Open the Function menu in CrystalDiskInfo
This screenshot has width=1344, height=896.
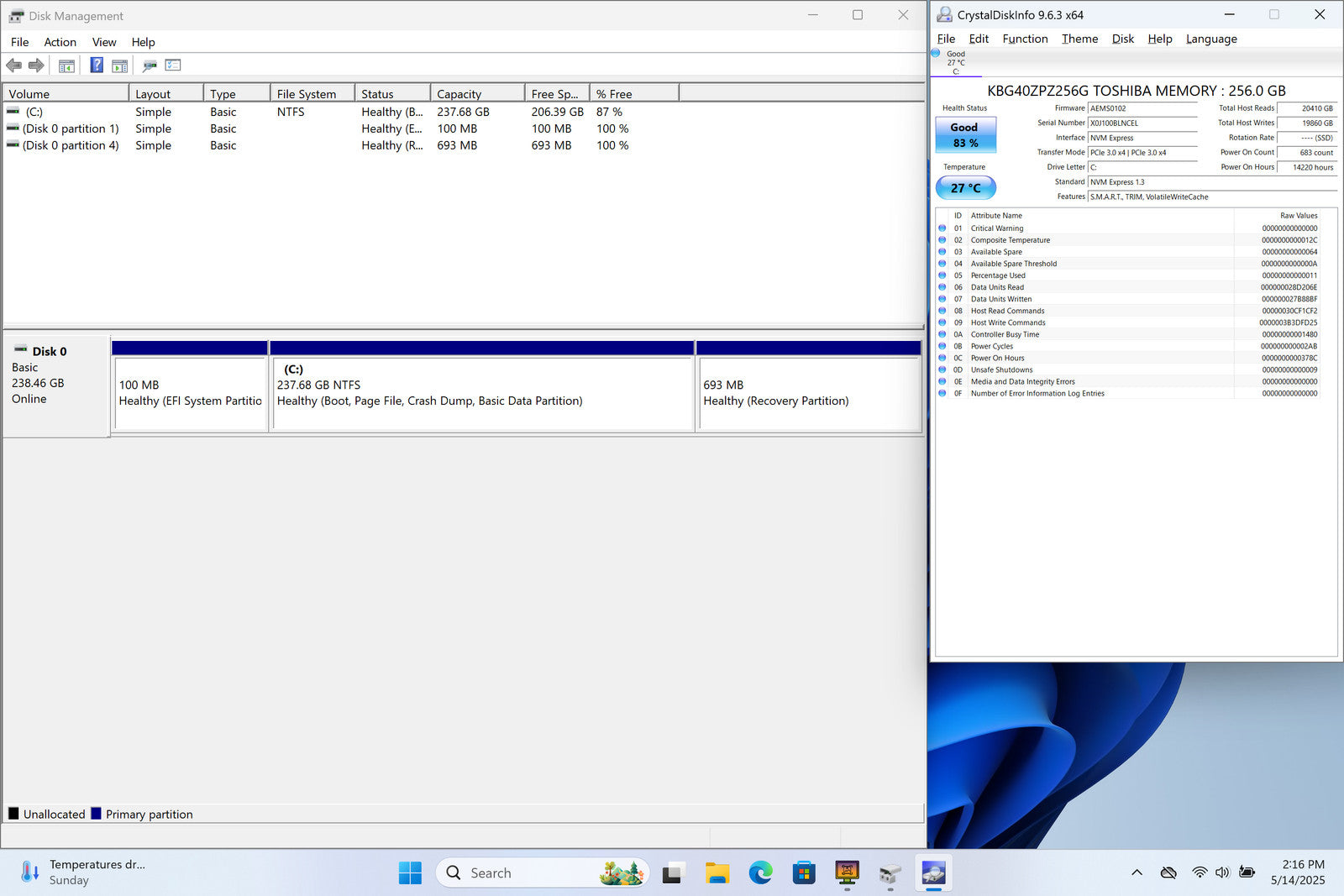pyautogui.click(x=1024, y=39)
